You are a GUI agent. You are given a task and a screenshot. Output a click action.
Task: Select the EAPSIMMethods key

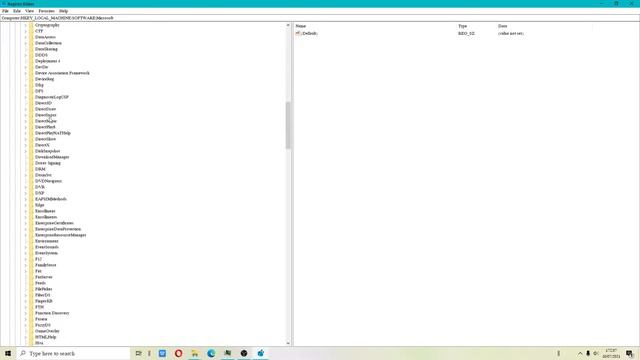[x=51, y=199]
